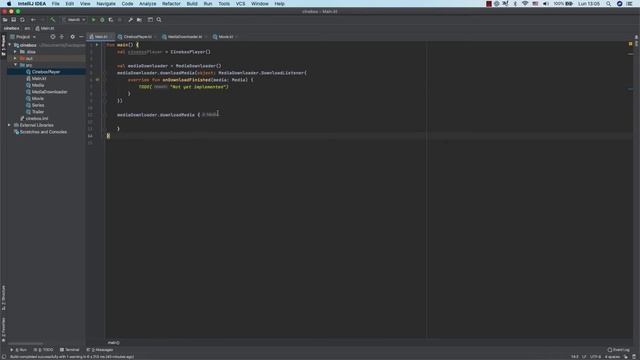The width and height of the screenshot is (640, 360).
Task: Select Main.kt in project tree
Action: click(x=38, y=78)
